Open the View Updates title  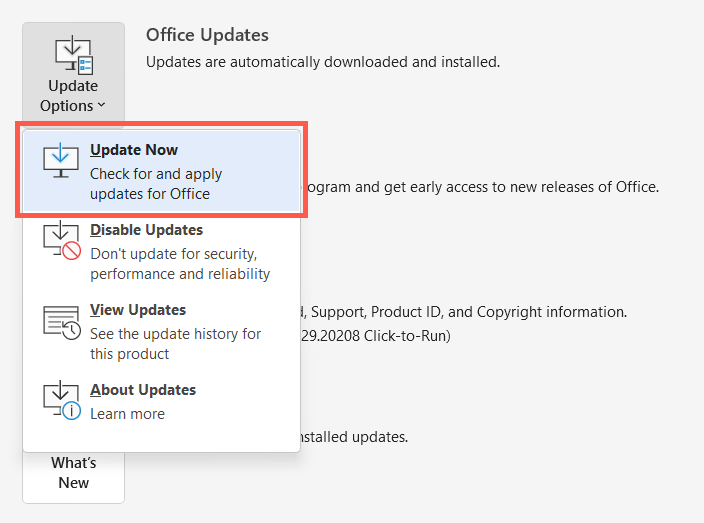(x=138, y=310)
